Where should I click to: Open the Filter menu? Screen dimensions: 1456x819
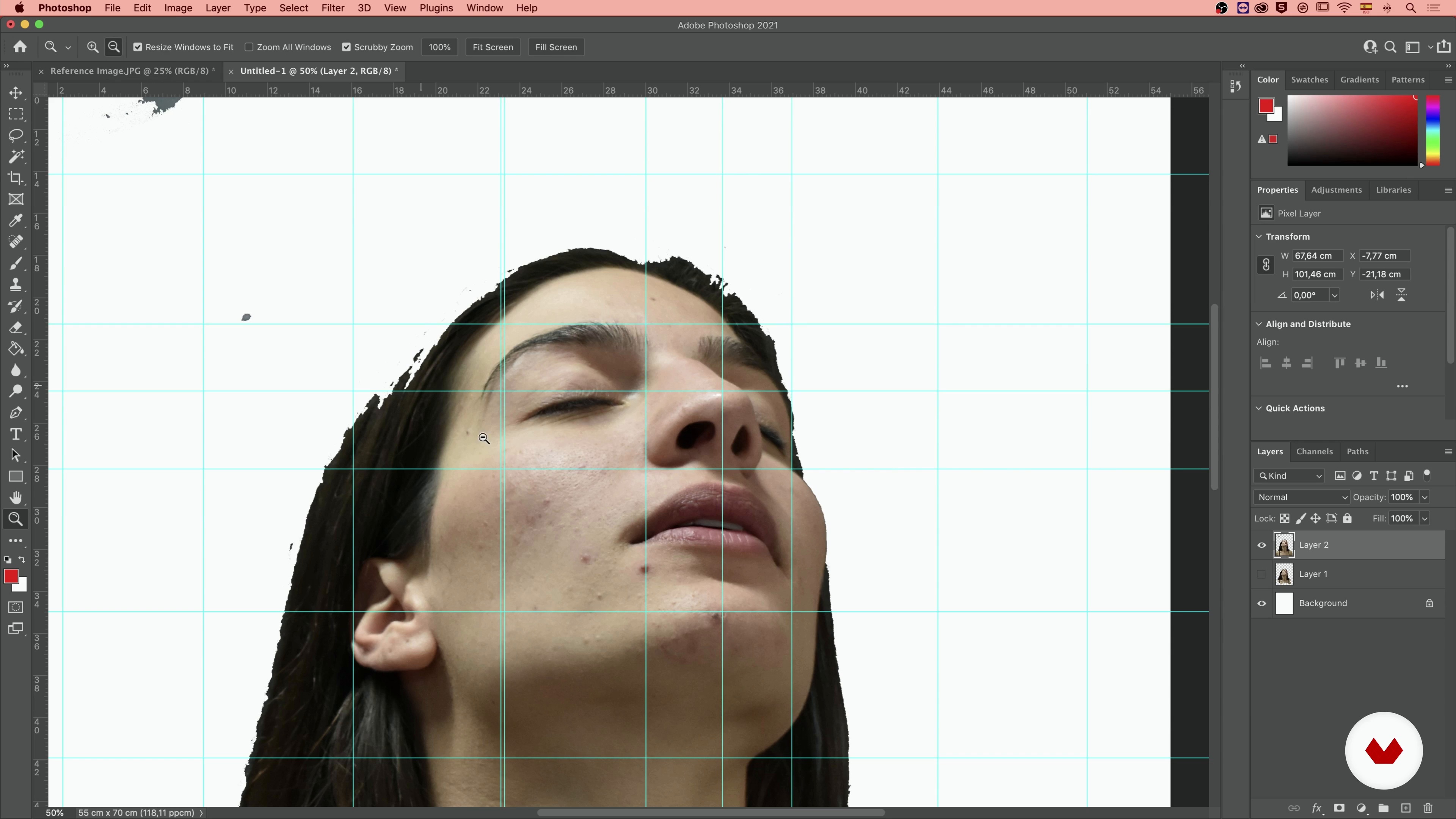(333, 8)
